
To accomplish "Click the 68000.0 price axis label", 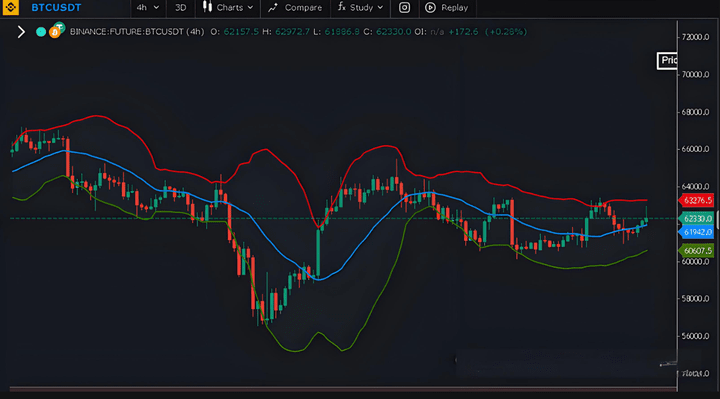I will tap(696, 112).
